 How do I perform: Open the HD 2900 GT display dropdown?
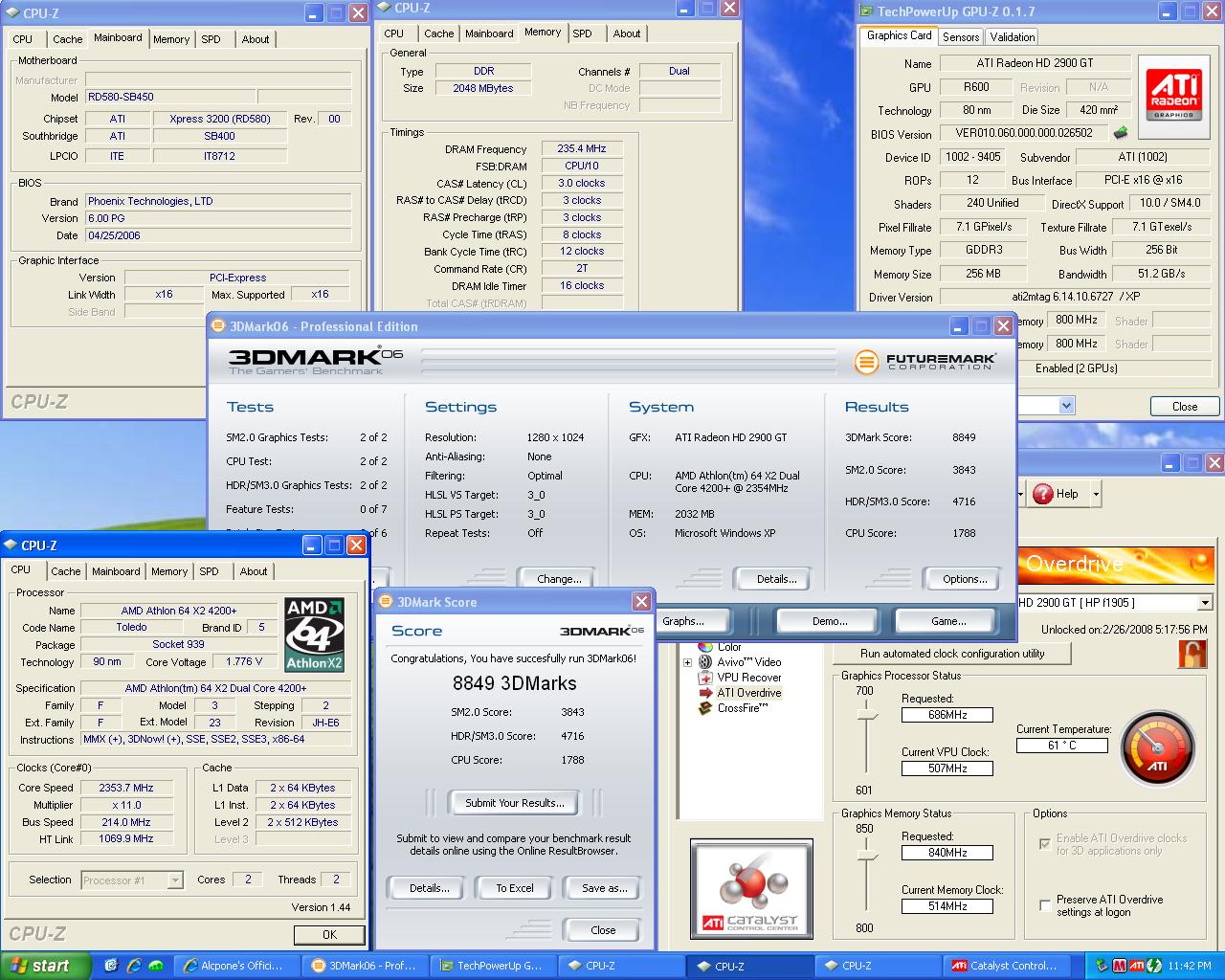1205,603
